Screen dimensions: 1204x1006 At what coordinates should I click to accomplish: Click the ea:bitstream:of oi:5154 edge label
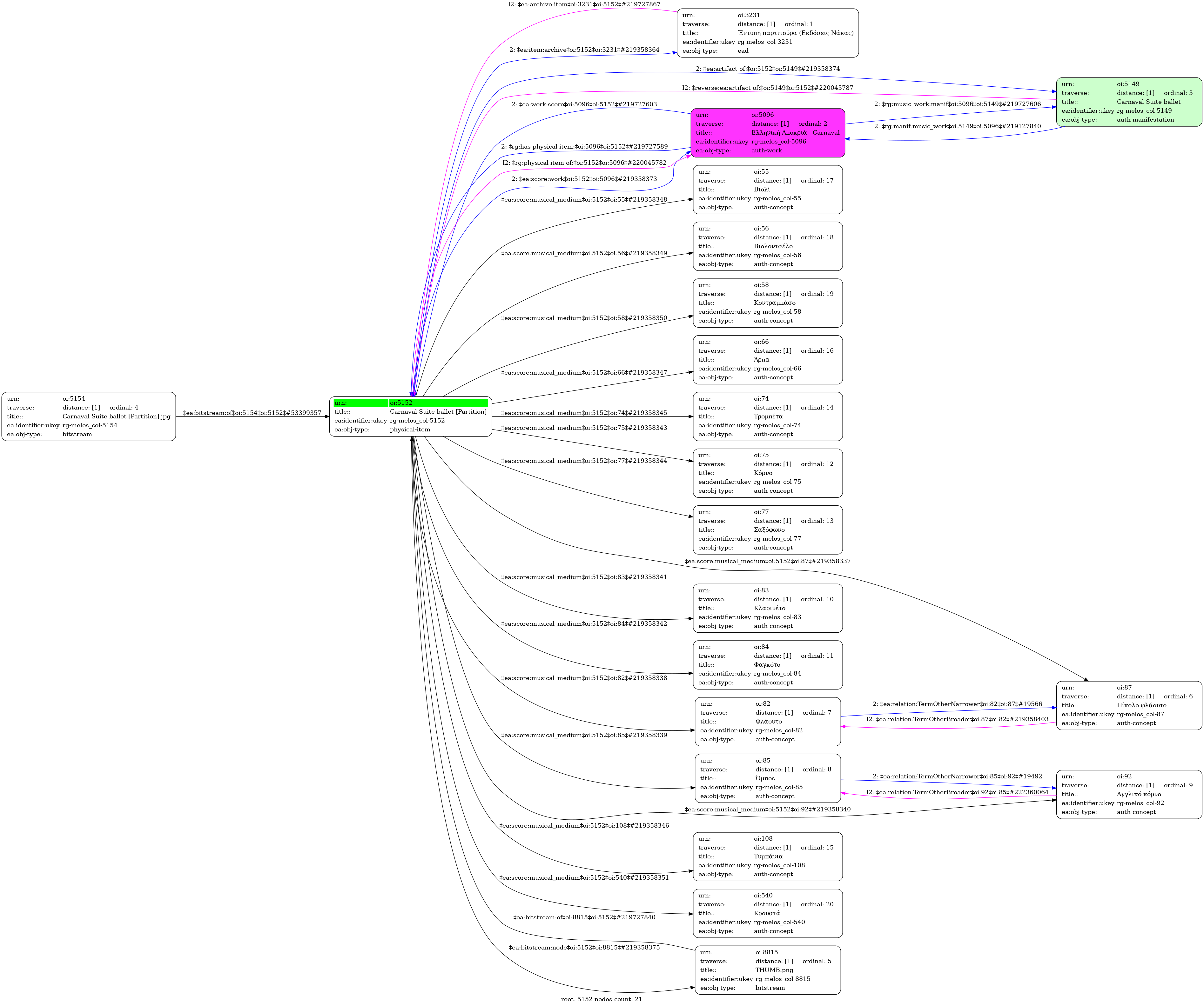coord(252,413)
